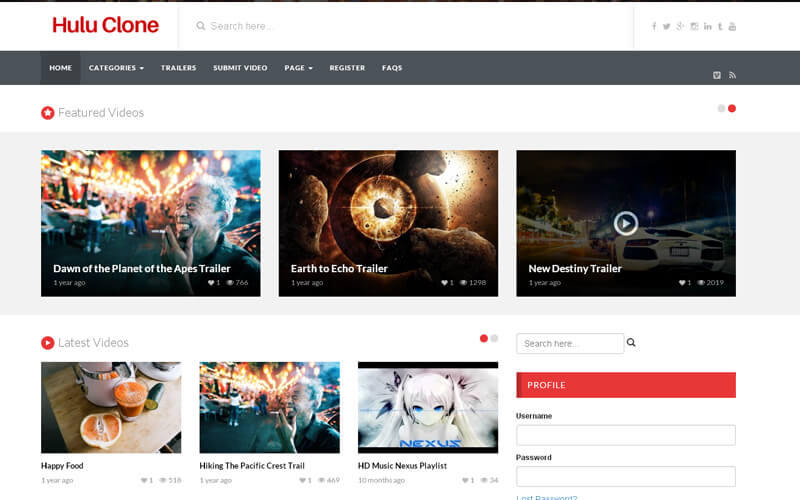Click the RSS feed icon
800x500 pixels.
[732, 75]
